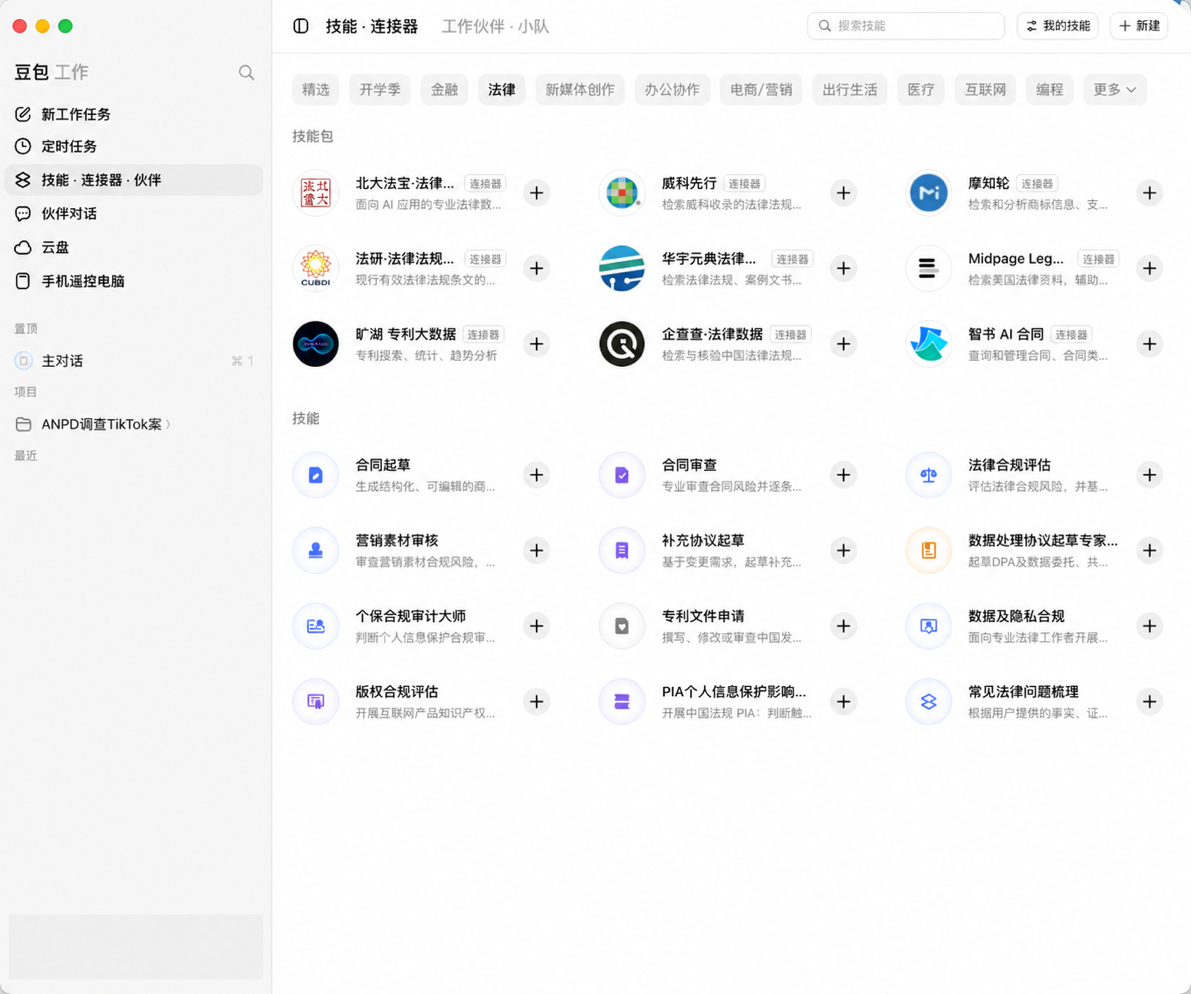Image resolution: width=1191 pixels, height=994 pixels.
Task: Open the 威科先行 colorful globe logo
Action: (x=622, y=193)
